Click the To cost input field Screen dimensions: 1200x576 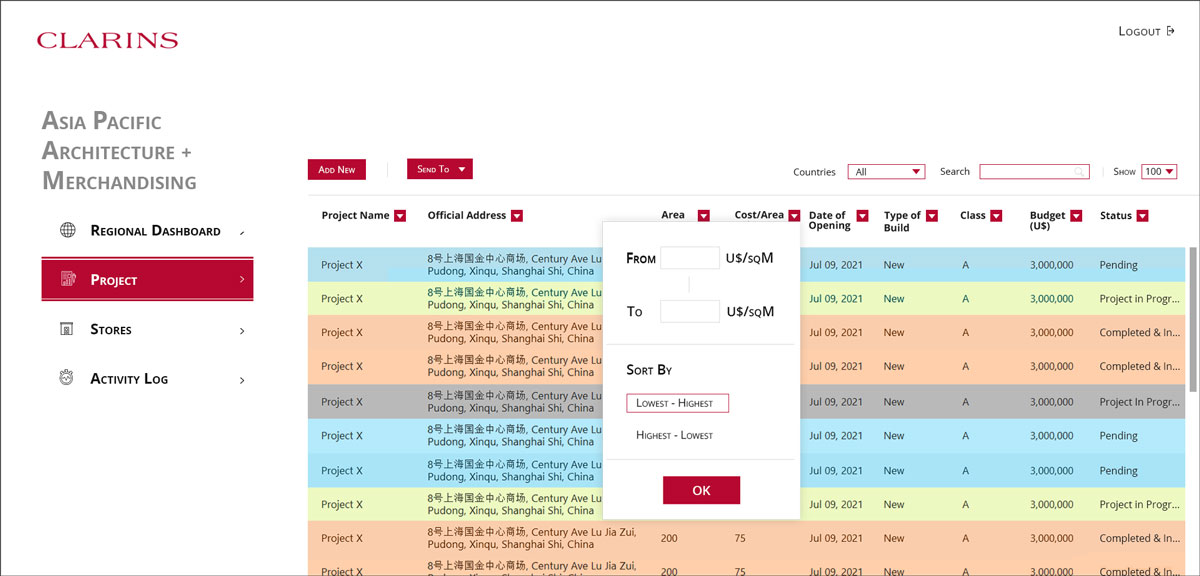point(690,311)
